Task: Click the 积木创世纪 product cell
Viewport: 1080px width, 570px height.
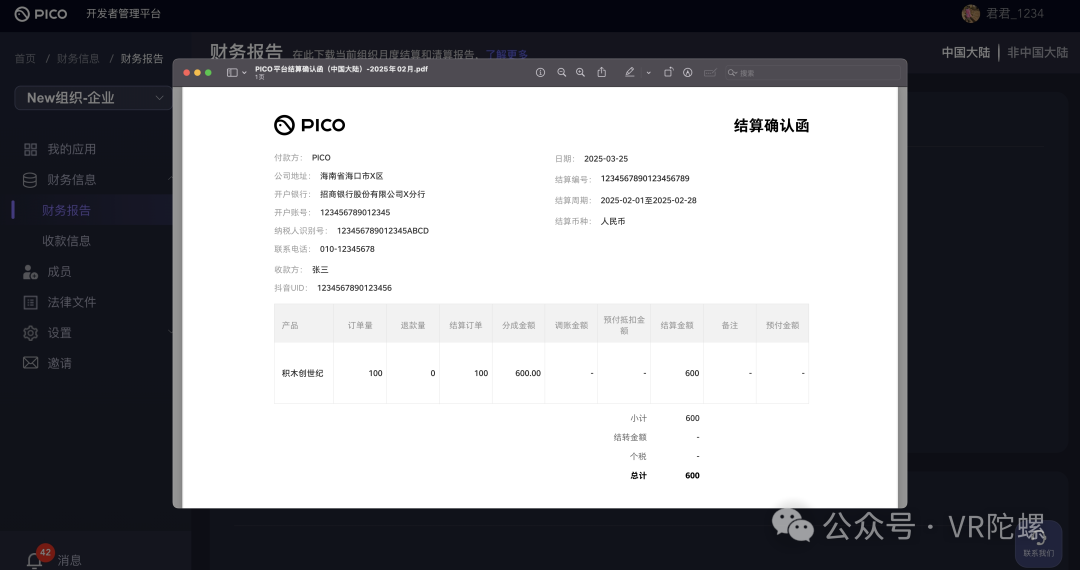Action: 302,373
